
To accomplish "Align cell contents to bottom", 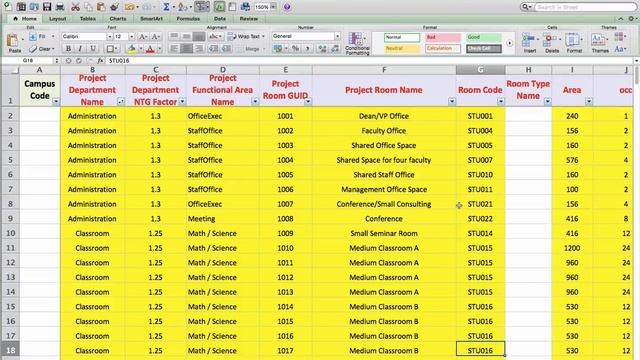I will pos(199,36).
